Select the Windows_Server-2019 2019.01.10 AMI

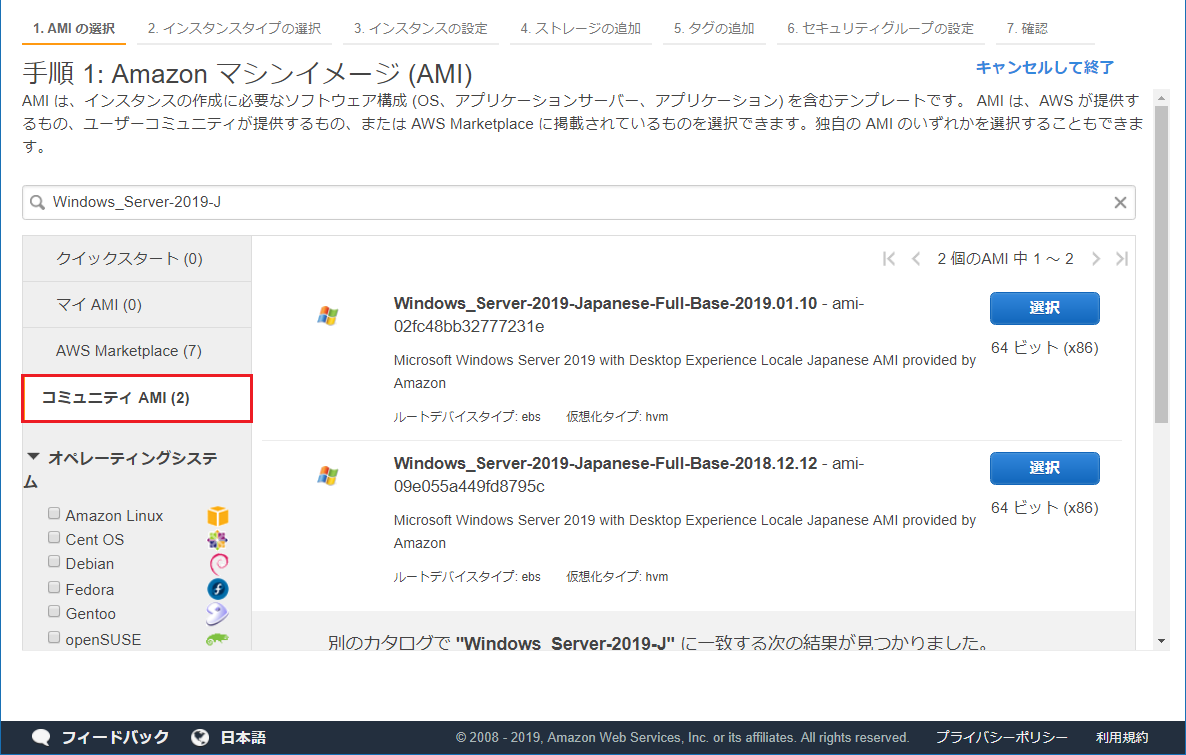coord(1044,308)
